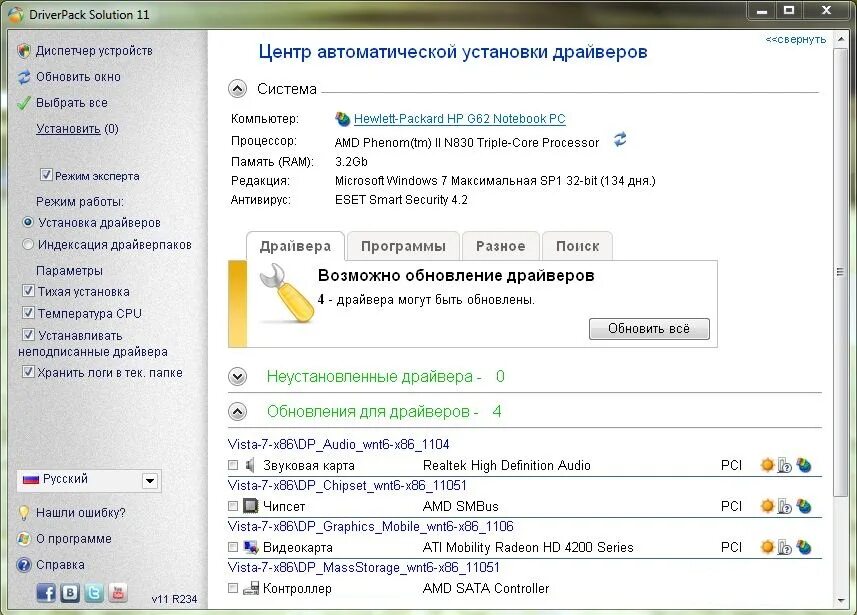
Task: Click globe icon in ATI Mobility Radeon row
Action: pyautogui.click(x=803, y=547)
